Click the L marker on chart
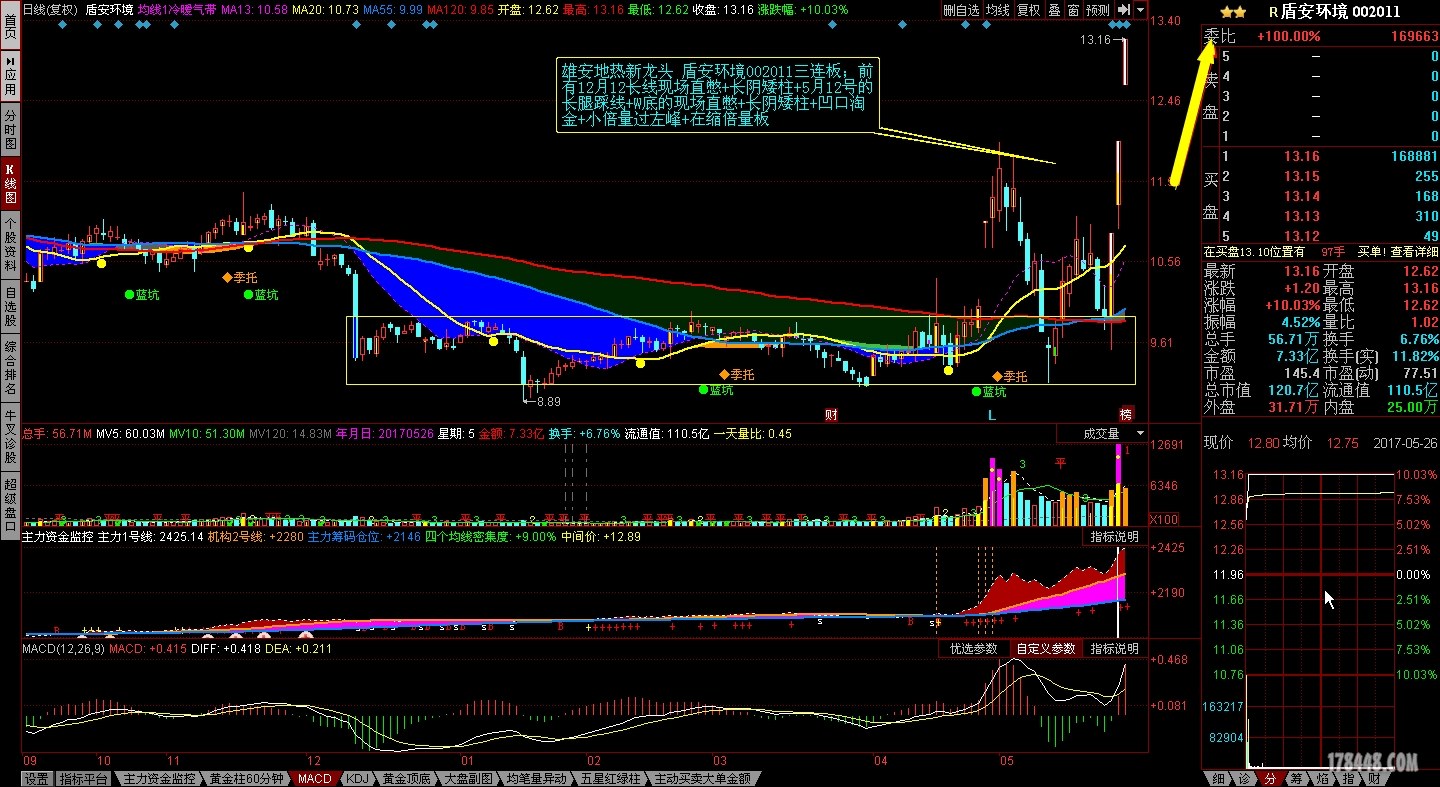The width and height of the screenshot is (1440, 787). (x=992, y=414)
